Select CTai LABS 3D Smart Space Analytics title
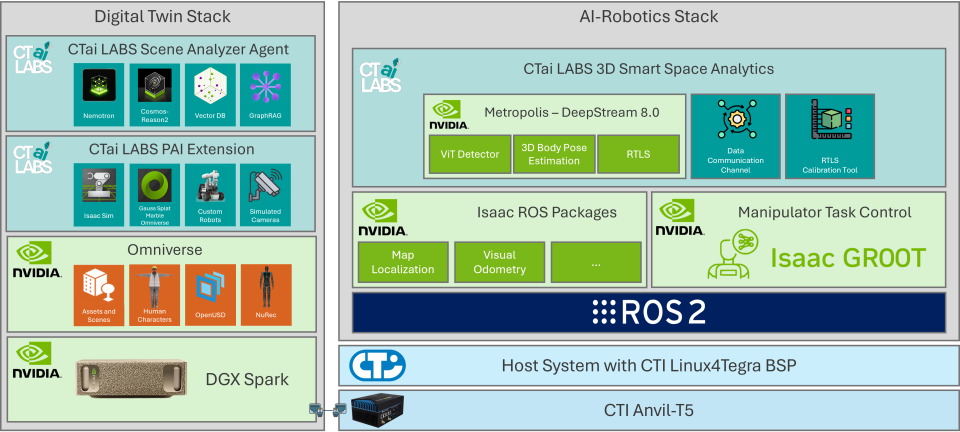 (x=649, y=69)
